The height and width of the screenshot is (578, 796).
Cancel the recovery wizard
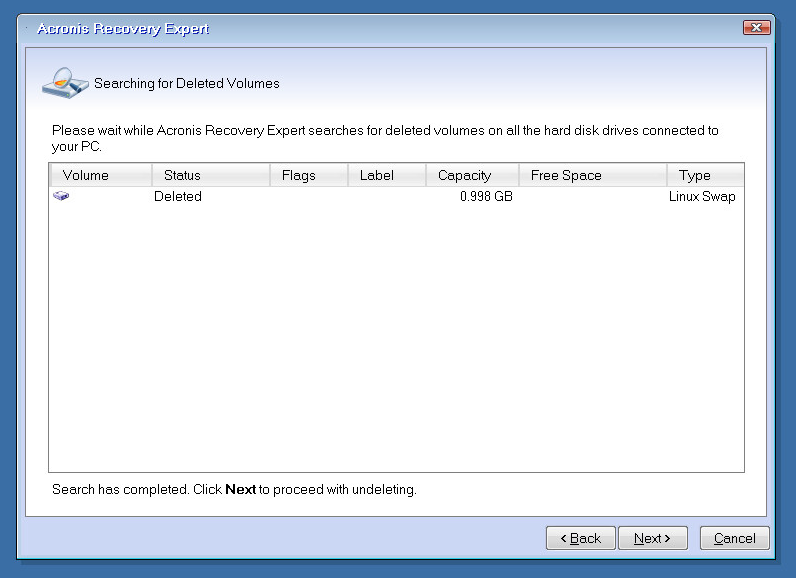(734, 538)
